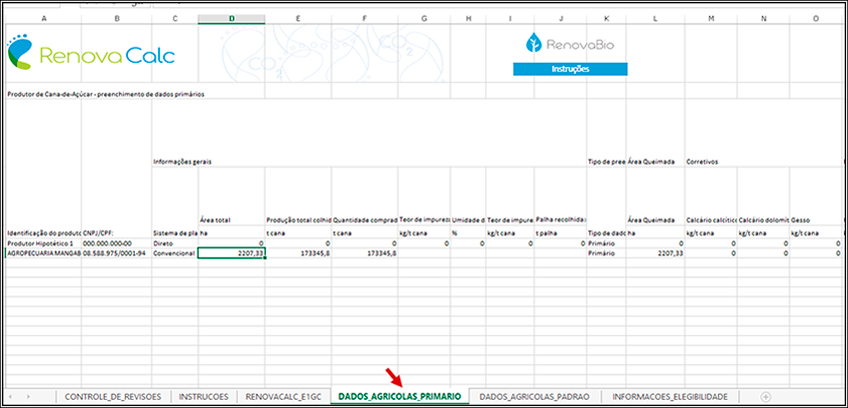Select CNPJ cell 08.588.975/0001-94
The image size is (848, 408).
point(116,254)
